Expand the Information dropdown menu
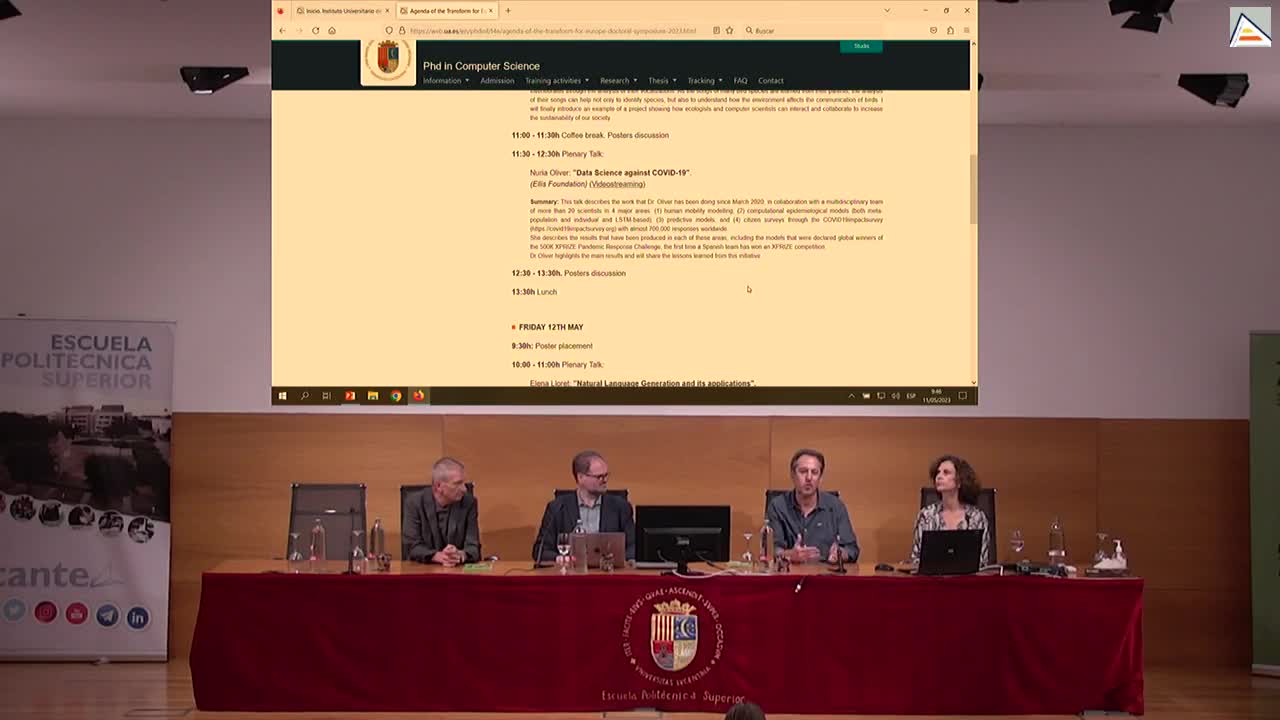This screenshot has width=1280, height=720. (x=445, y=81)
